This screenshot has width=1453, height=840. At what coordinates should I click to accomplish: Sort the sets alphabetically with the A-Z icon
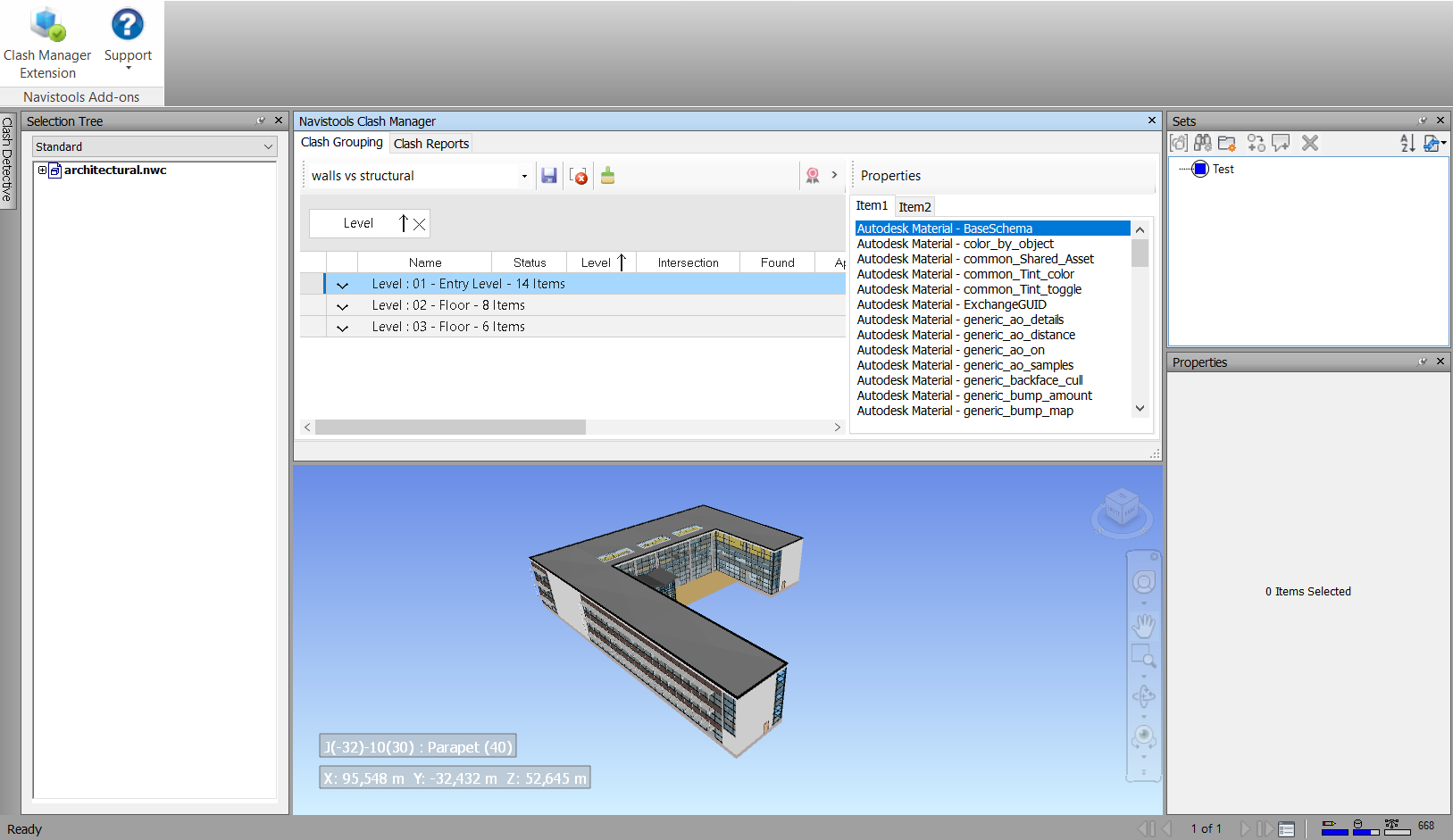(x=1407, y=143)
